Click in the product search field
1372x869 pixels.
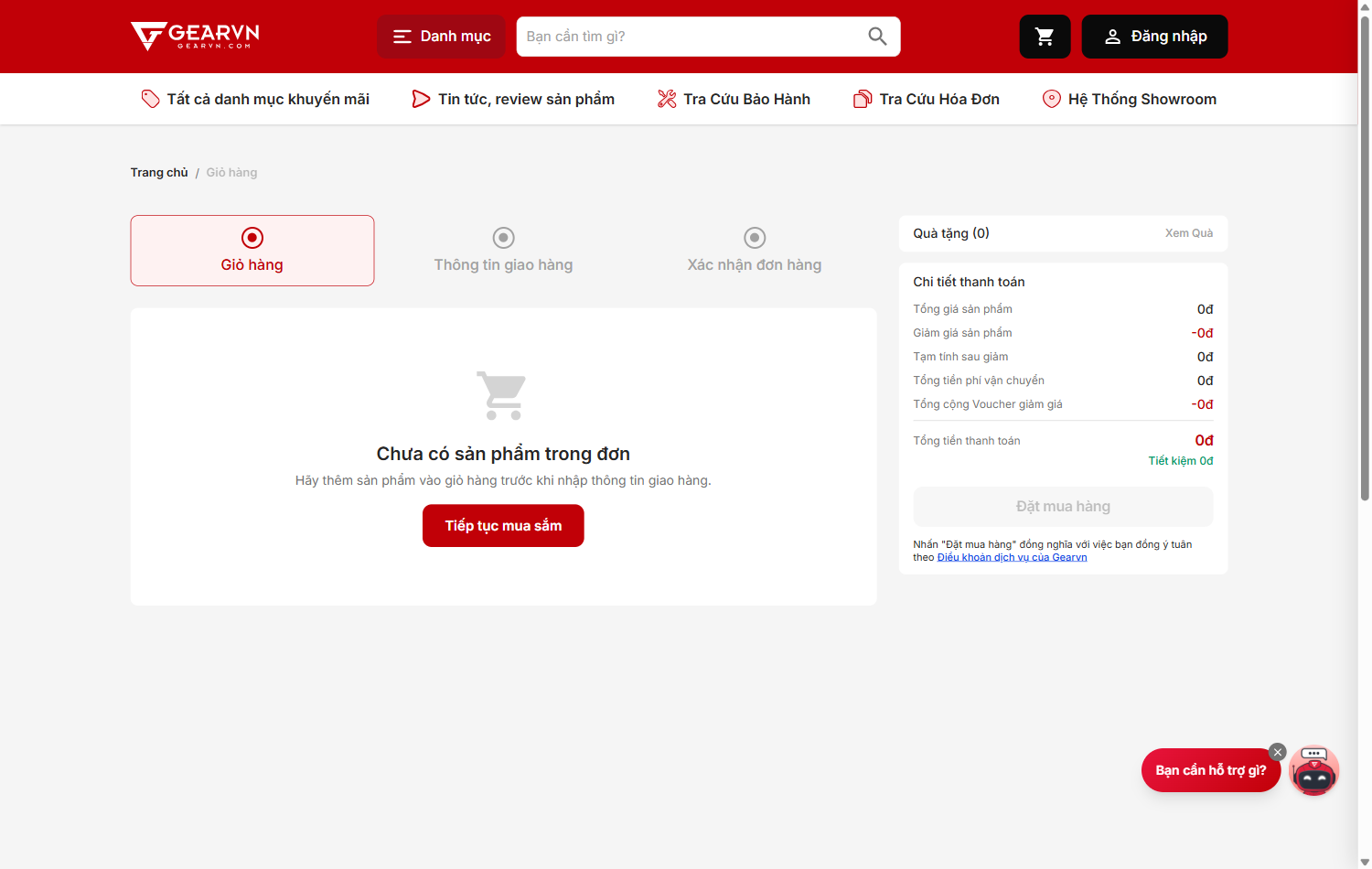[x=691, y=37]
